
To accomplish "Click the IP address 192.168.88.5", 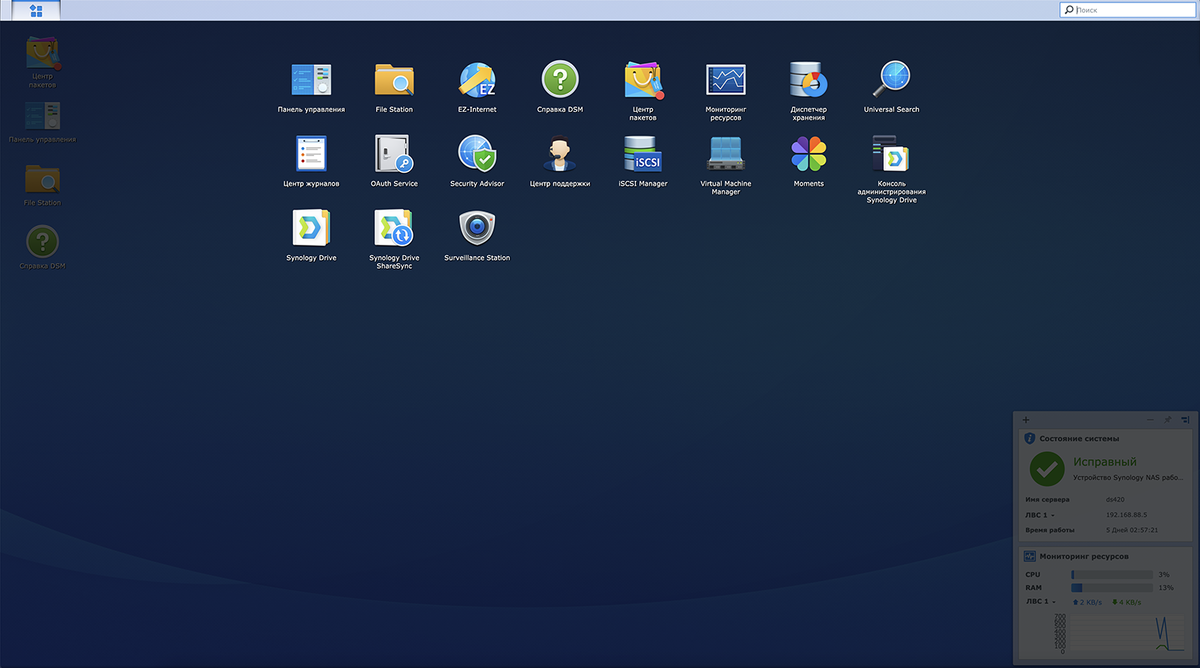I will tap(1127, 515).
